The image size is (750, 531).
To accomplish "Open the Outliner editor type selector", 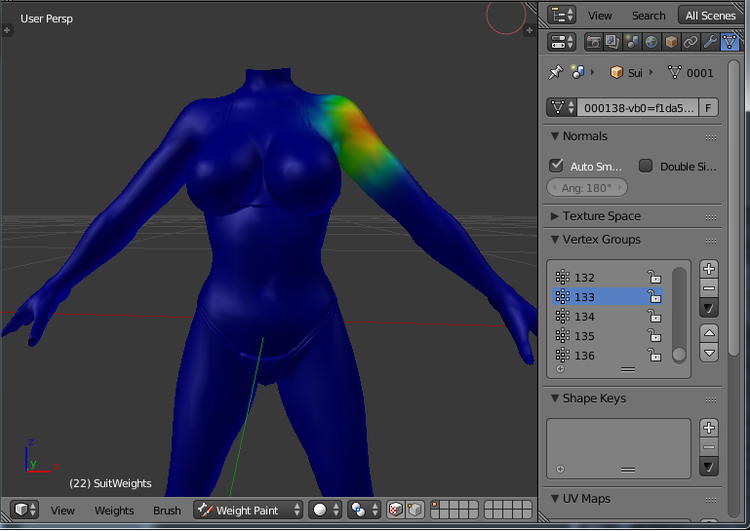I will (x=562, y=15).
